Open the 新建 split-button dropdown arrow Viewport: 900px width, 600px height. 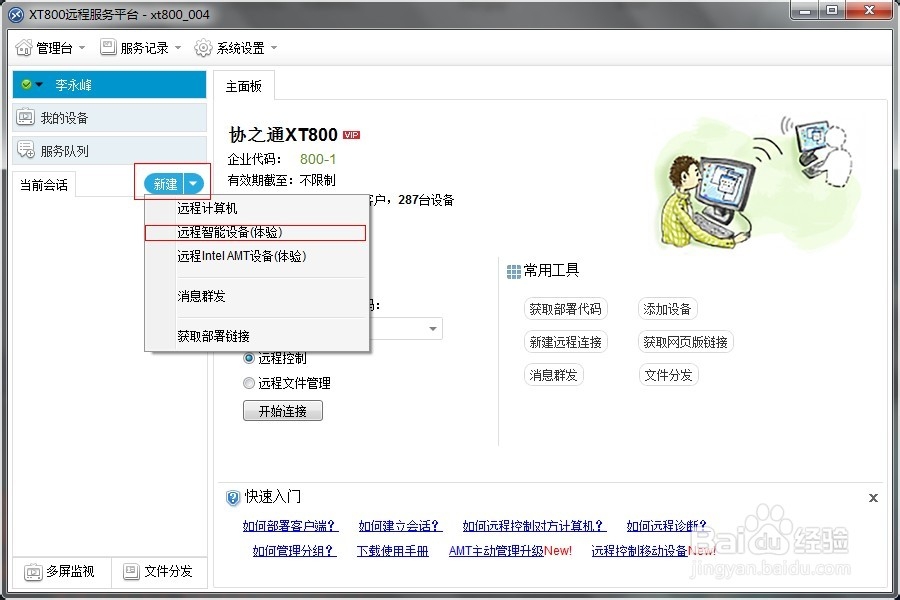[194, 184]
